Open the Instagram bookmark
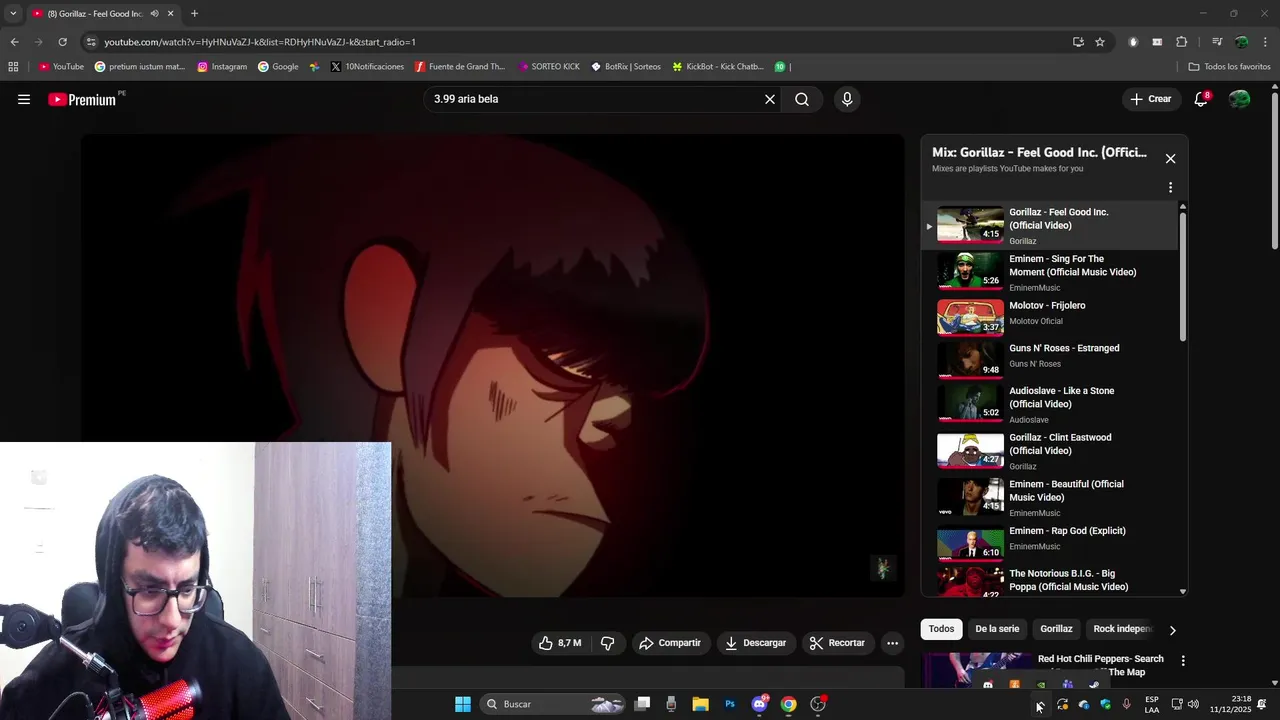This screenshot has width=1280, height=720. [x=222, y=67]
